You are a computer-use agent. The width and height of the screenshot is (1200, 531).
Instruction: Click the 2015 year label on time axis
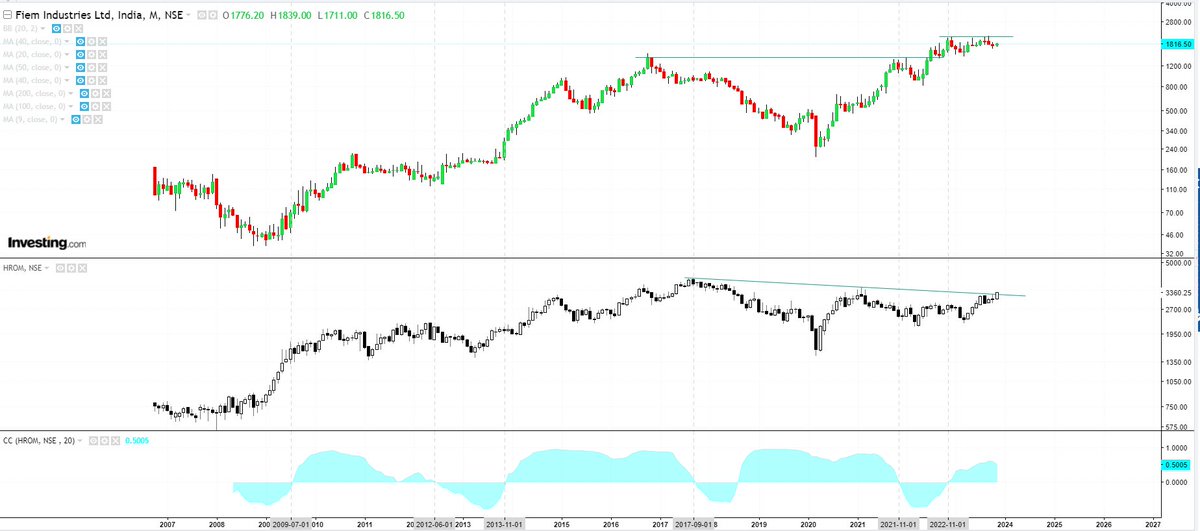click(x=562, y=523)
